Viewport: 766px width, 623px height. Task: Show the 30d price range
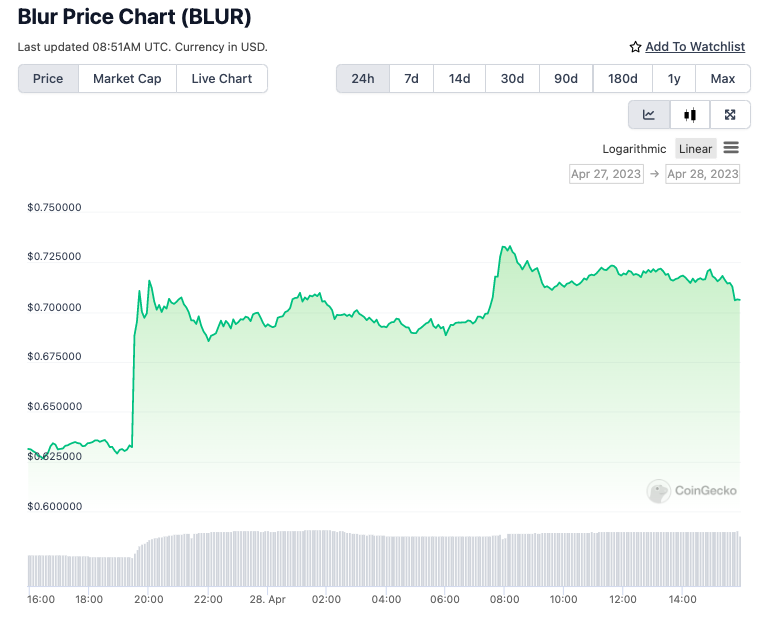pos(512,79)
